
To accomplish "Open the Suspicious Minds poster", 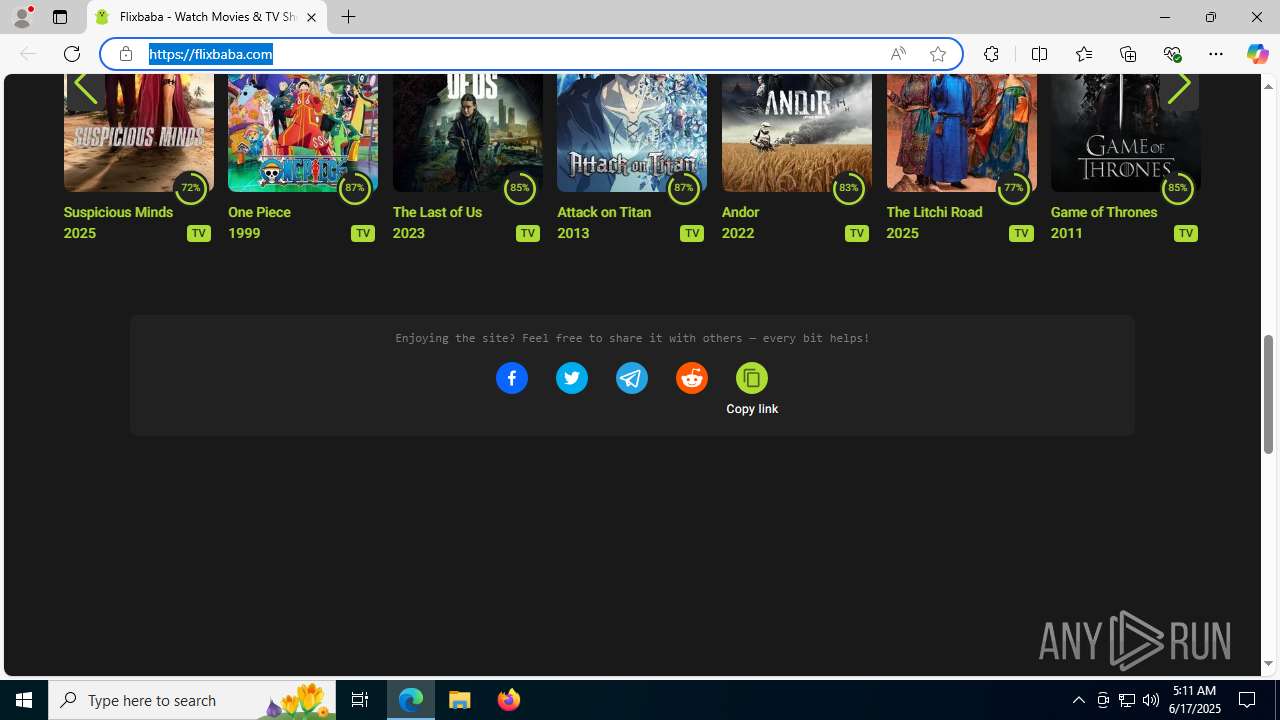I will point(138,132).
